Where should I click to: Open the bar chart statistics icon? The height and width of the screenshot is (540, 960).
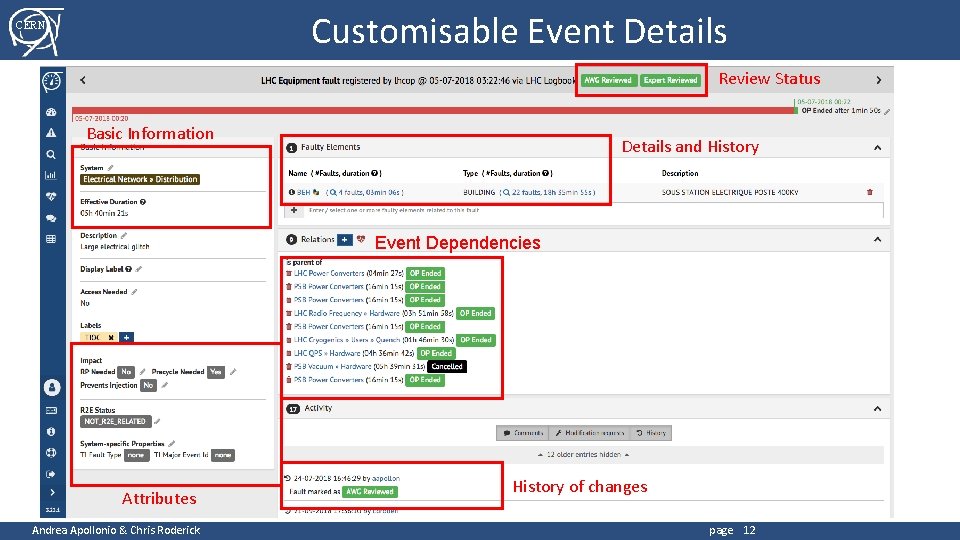tap(51, 175)
